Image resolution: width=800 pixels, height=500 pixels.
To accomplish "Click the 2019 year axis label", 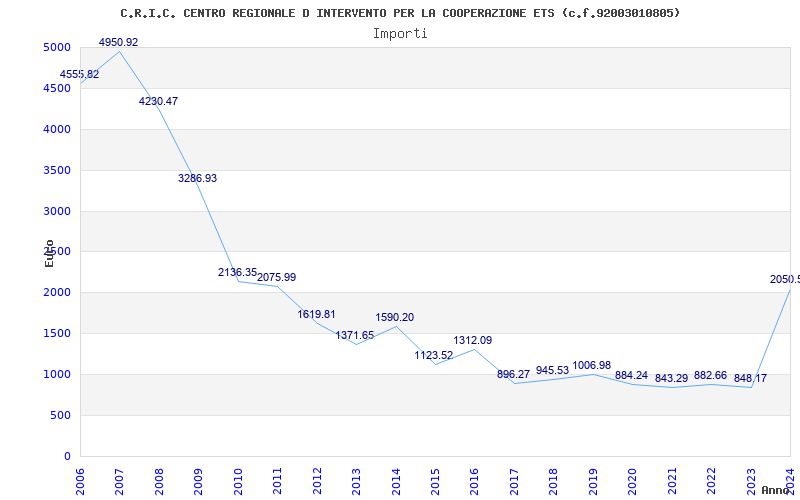I will [593, 482].
